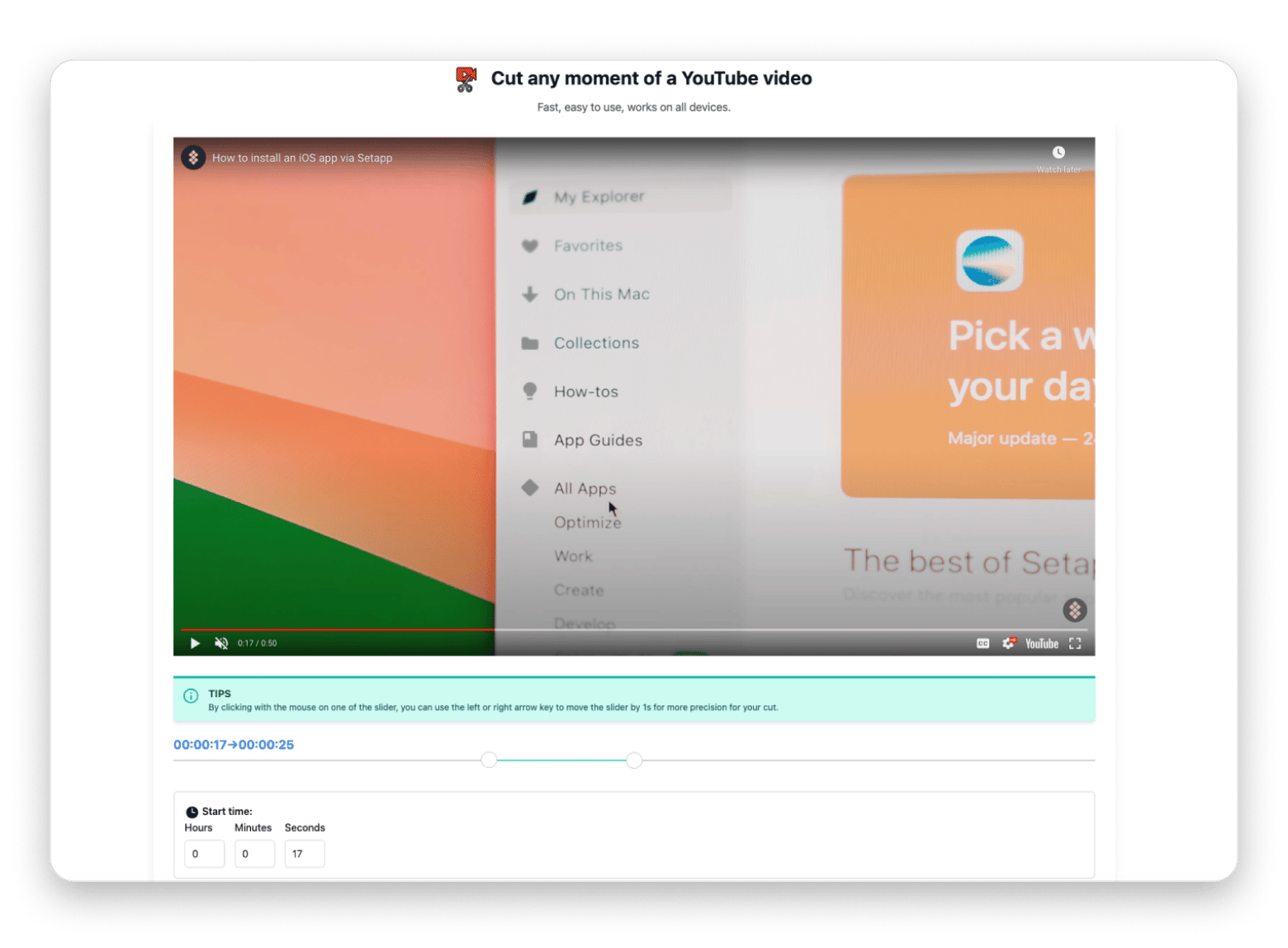Seek along the red video progress bar
This screenshot has width=1288, height=948.
pos(633,629)
